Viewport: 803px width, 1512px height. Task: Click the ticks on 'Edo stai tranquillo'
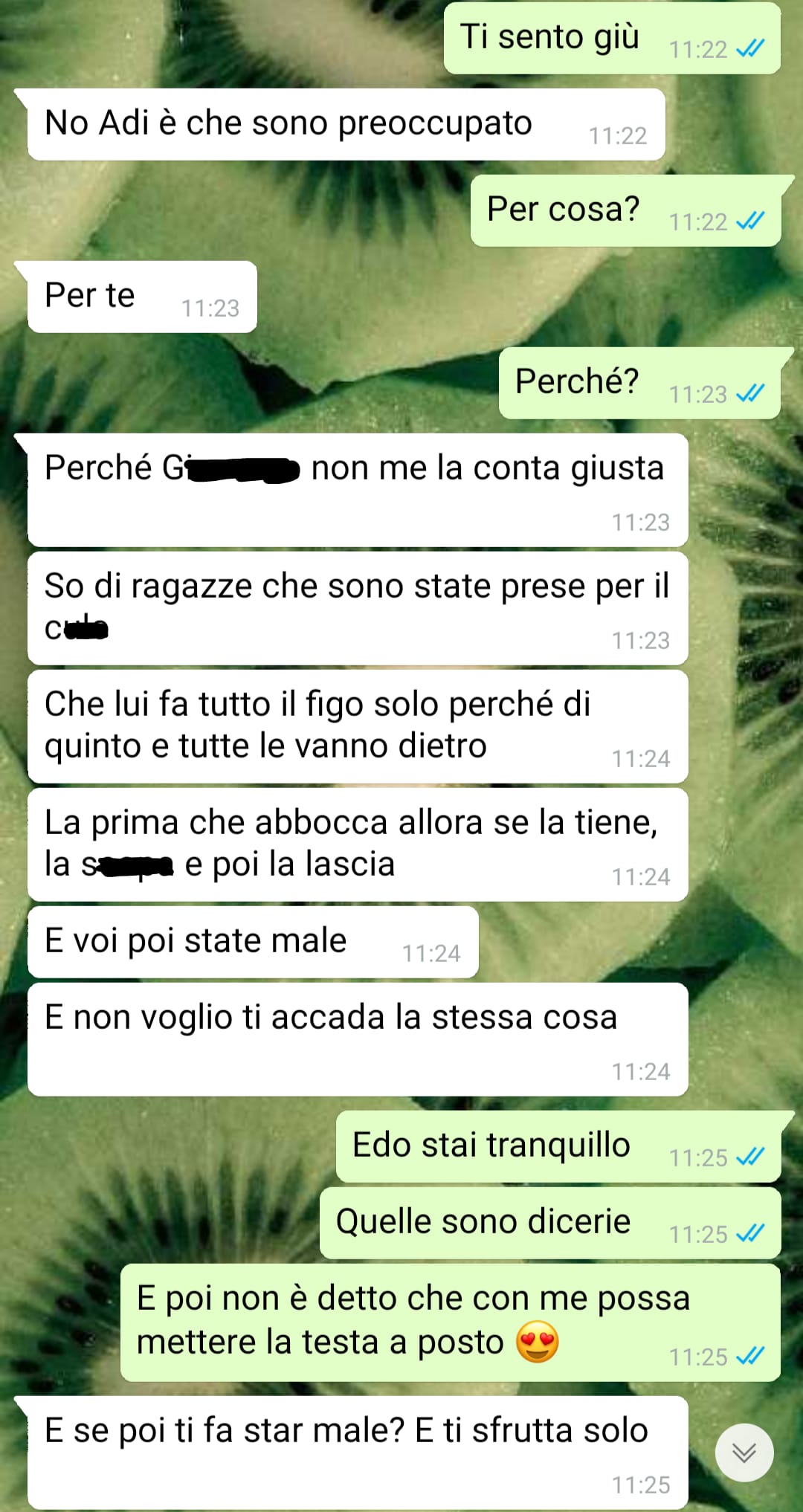(749, 1157)
